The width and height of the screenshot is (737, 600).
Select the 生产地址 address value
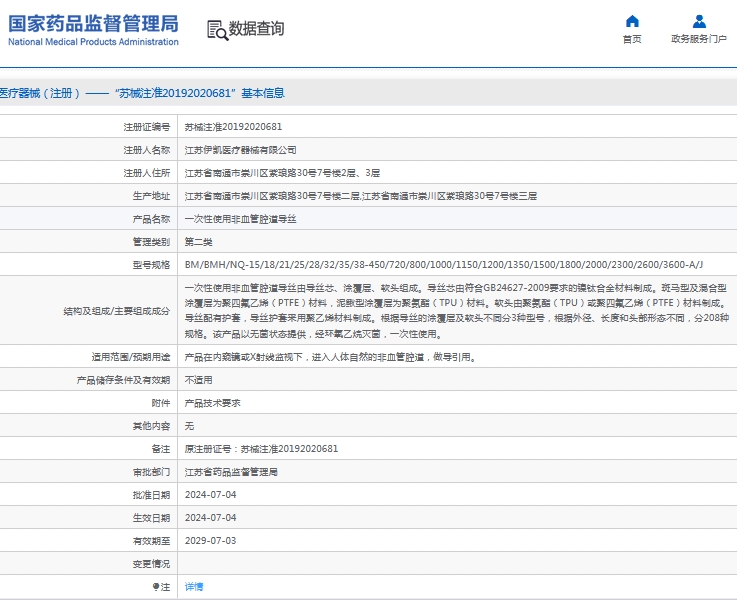pyautogui.click(x=361, y=196)
